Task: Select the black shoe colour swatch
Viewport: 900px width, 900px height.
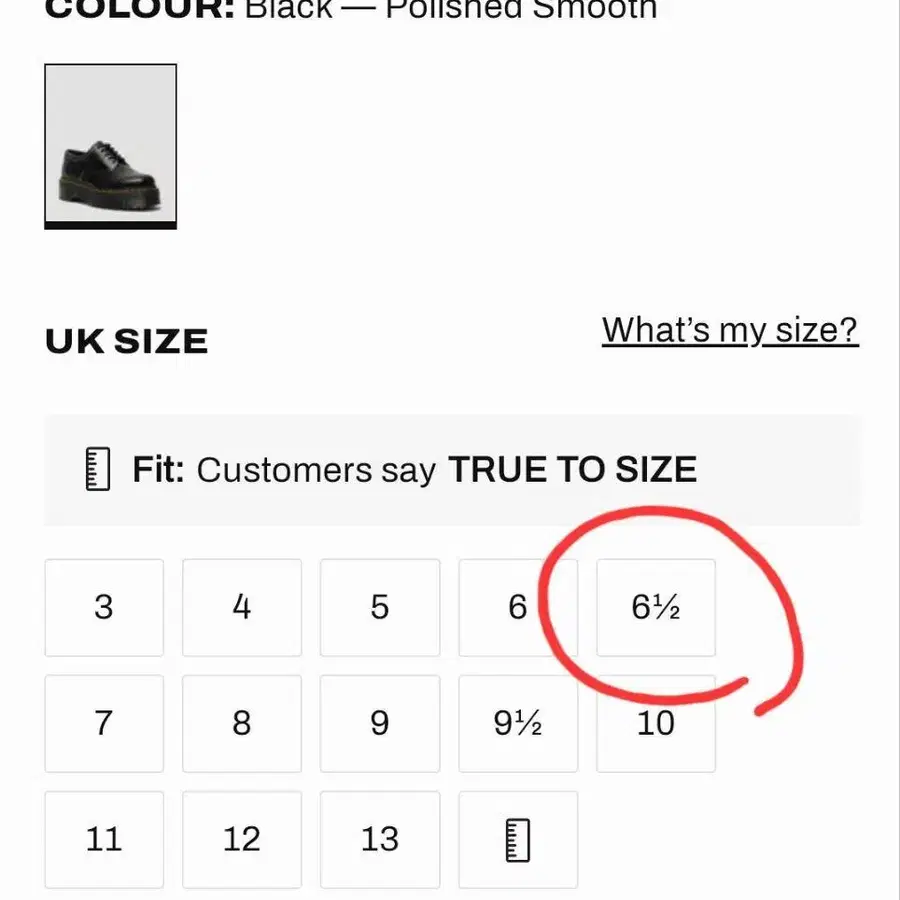Action: click(110, 146)
